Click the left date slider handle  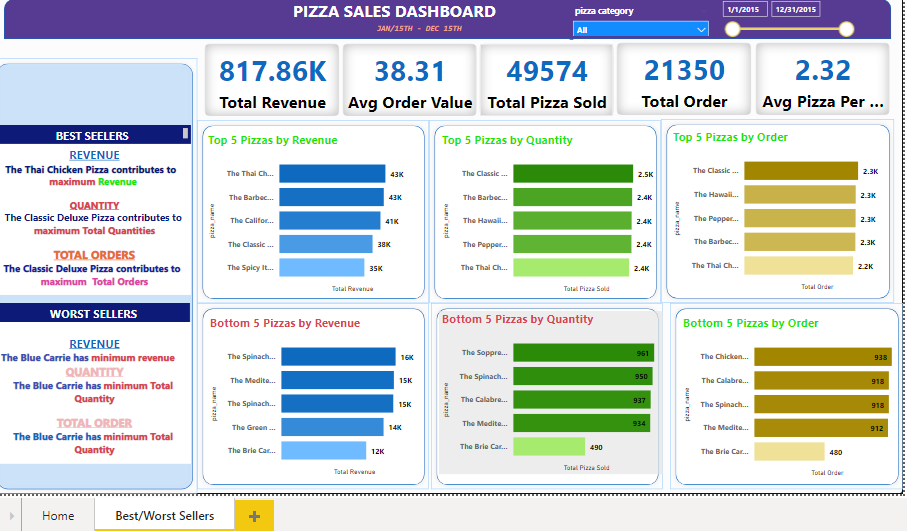click(733, 29)
